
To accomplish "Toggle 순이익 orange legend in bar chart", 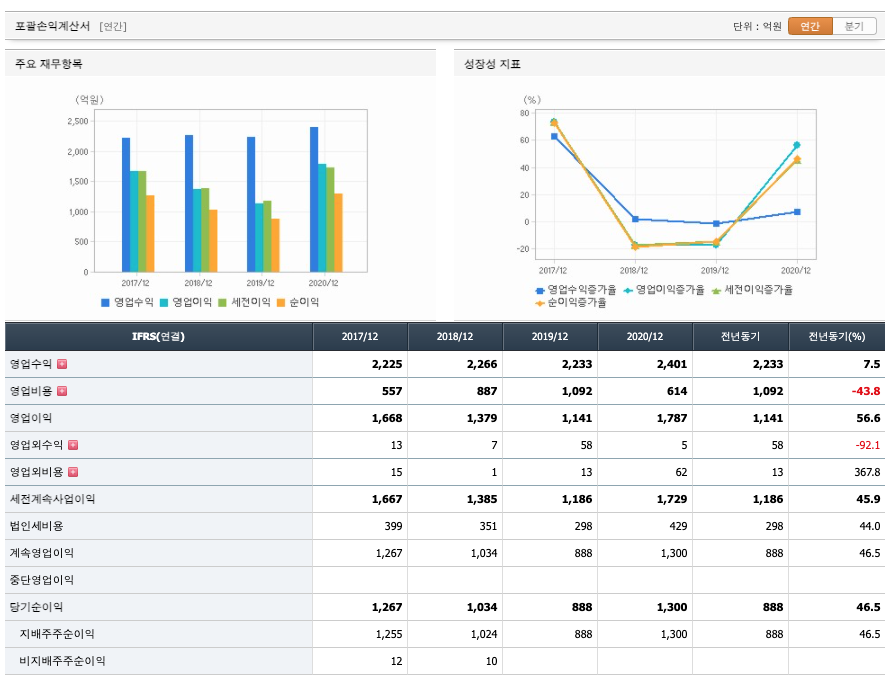I will click(x=298, y=302).
